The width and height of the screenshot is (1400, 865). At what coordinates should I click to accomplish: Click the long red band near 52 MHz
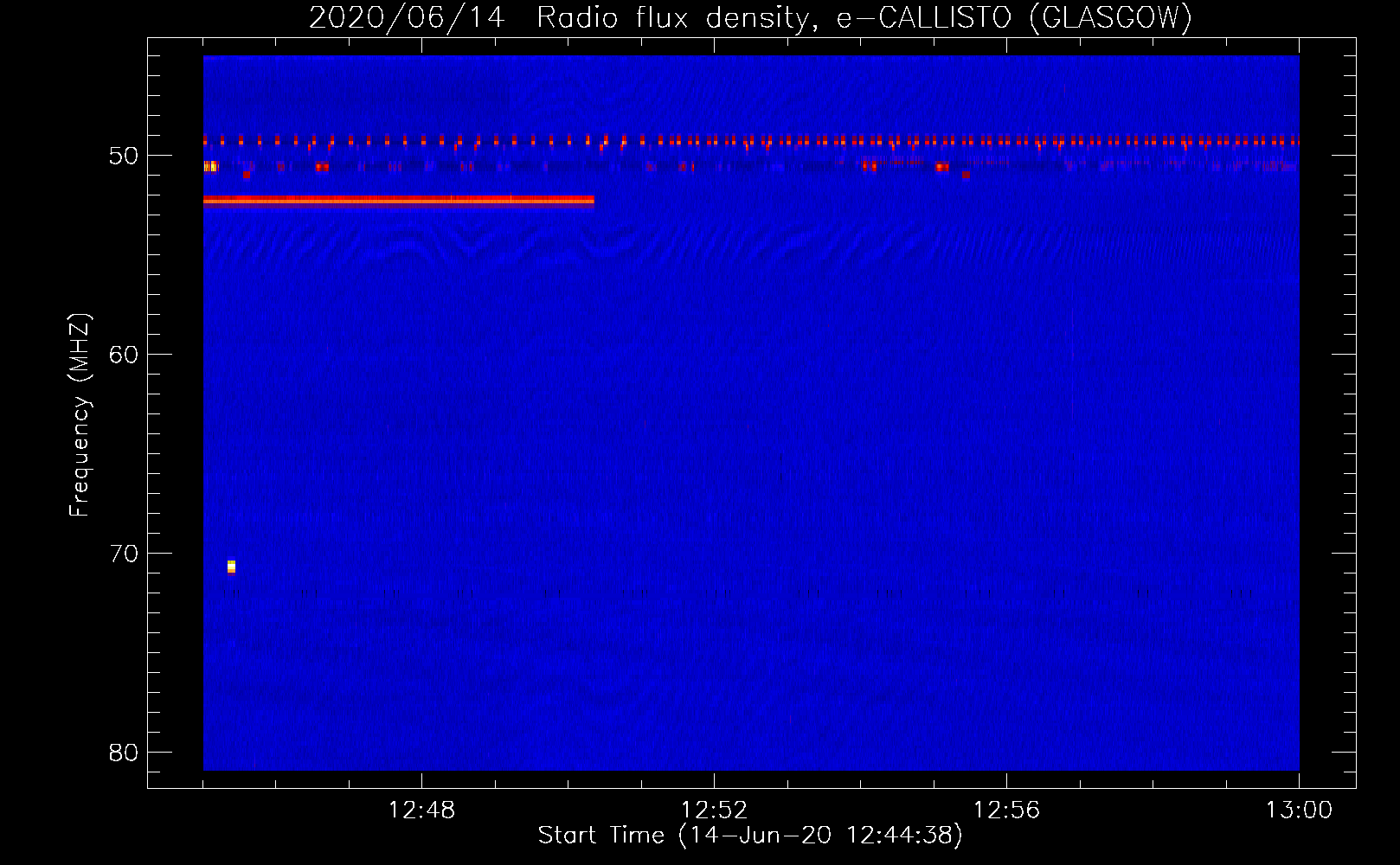pyautogui.click(x=399, y=201)
